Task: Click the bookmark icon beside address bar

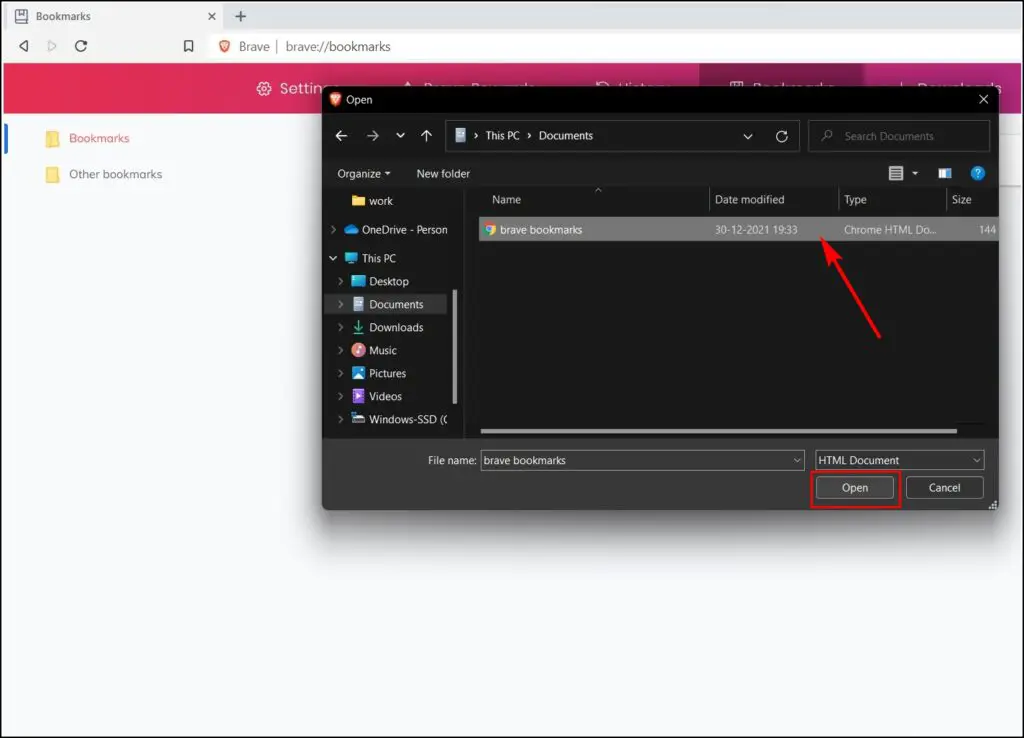Action: point(189,46)
